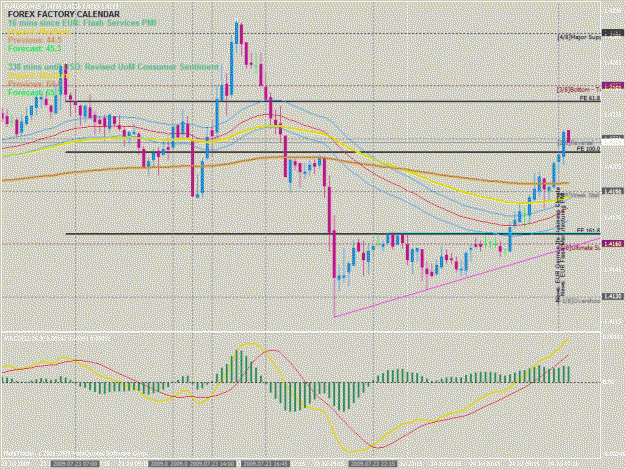625x469 pixels.
Task: Click the 'Forecast: 65.1' text
Action: point(35,92)
